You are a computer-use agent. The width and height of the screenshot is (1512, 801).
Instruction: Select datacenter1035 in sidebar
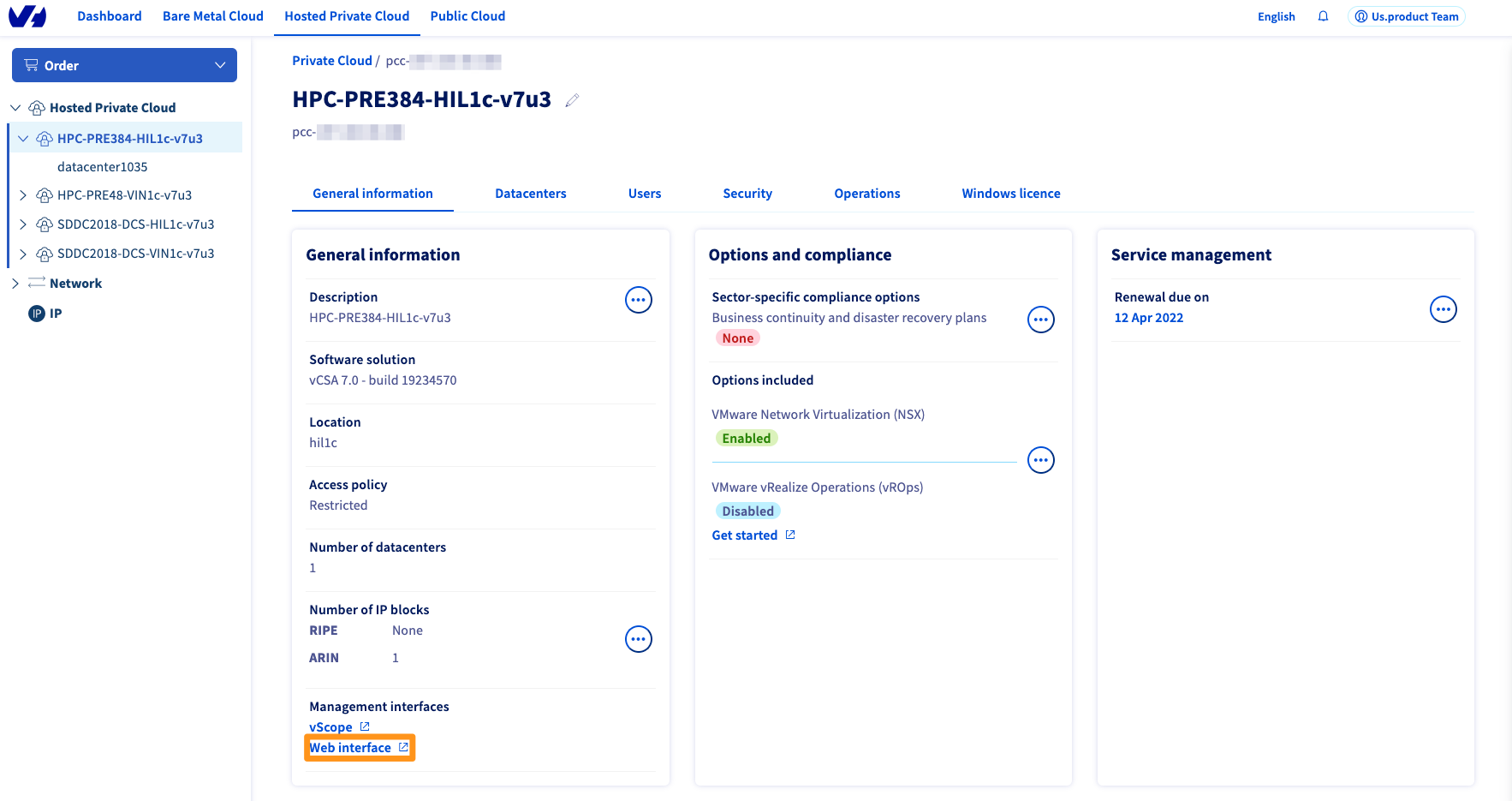coord(103,167)
